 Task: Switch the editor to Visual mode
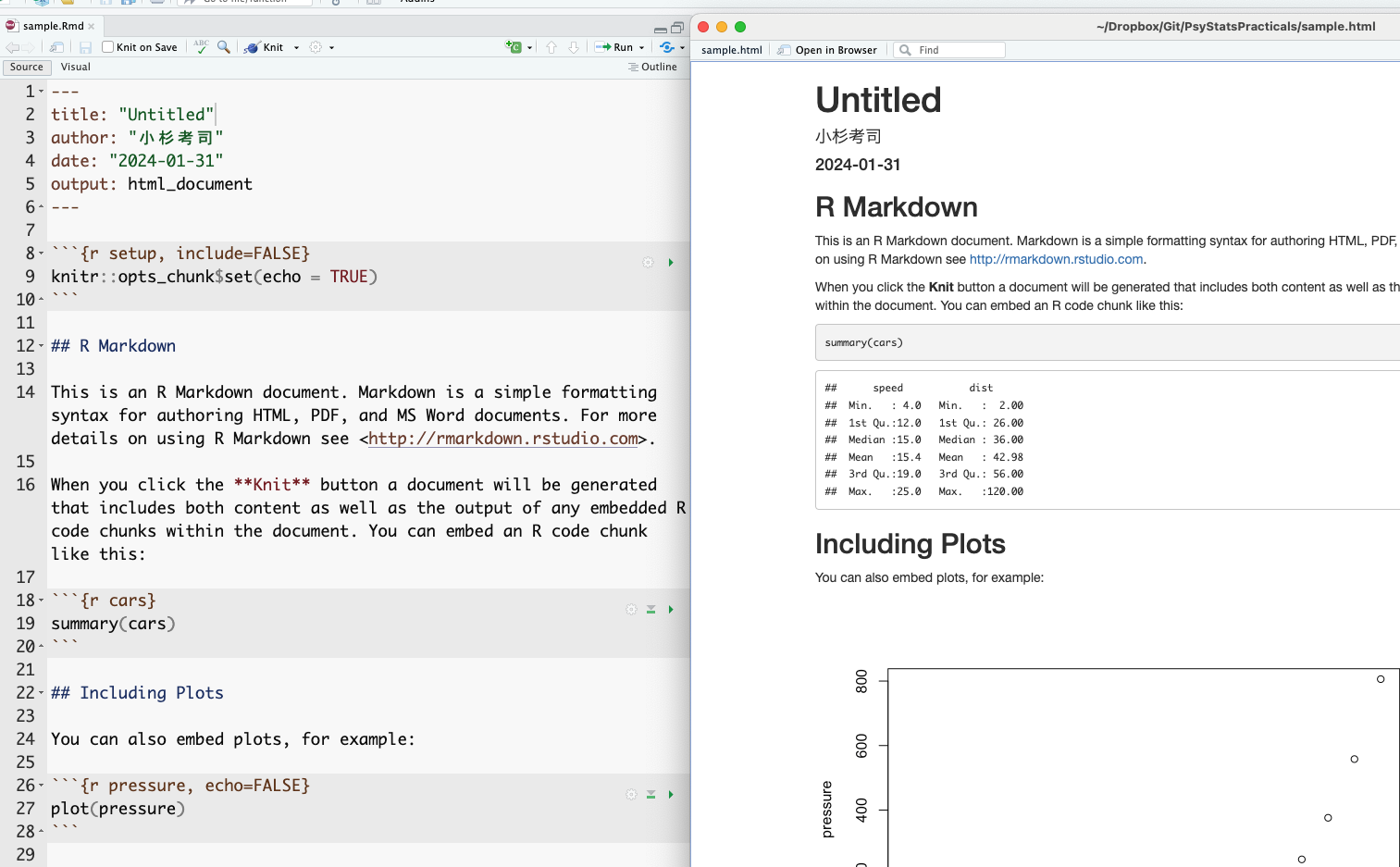pyautogui.click(x=76, y=67)
